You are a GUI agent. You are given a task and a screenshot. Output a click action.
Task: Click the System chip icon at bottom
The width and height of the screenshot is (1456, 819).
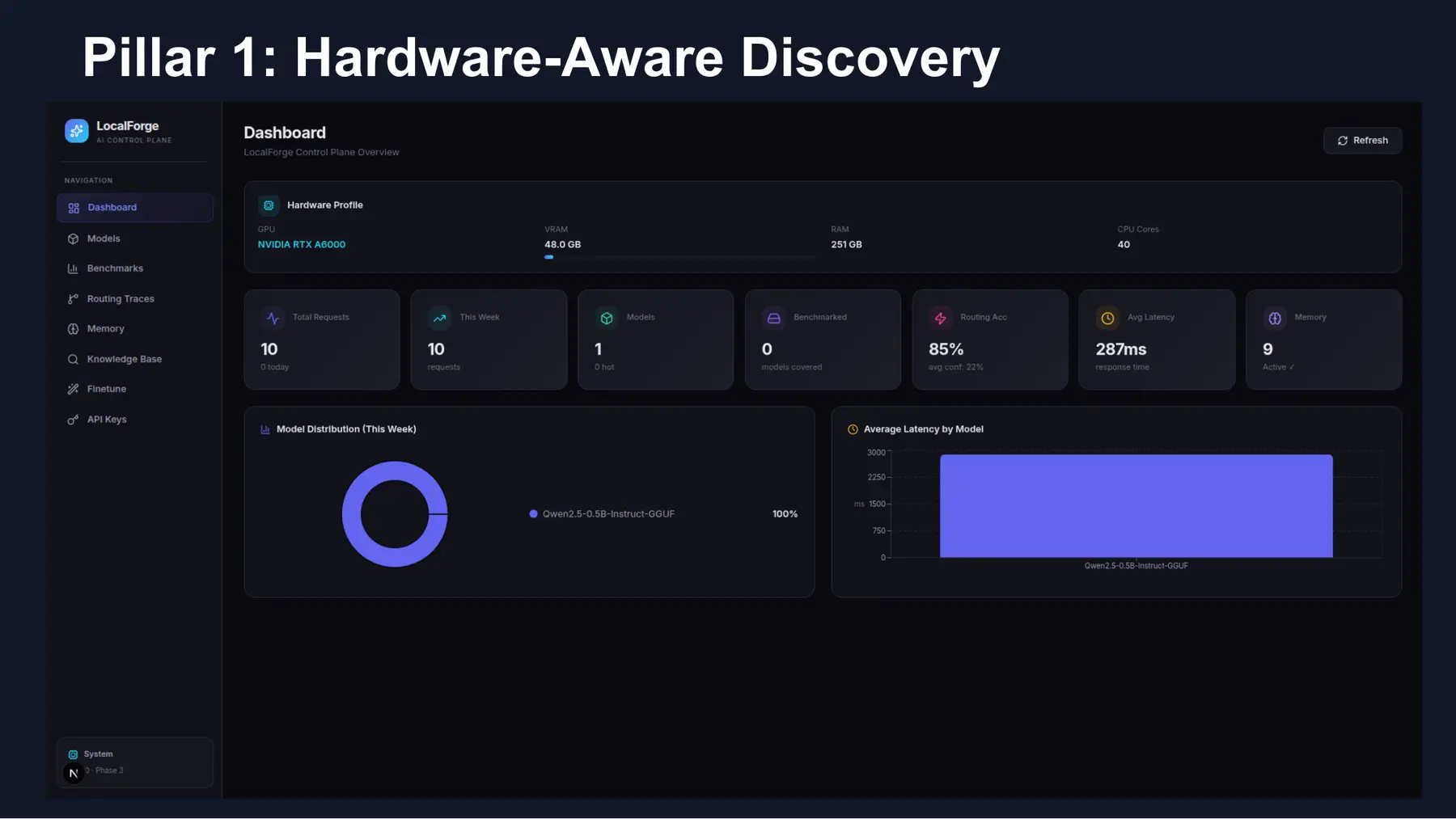click(x=73, y=754)
